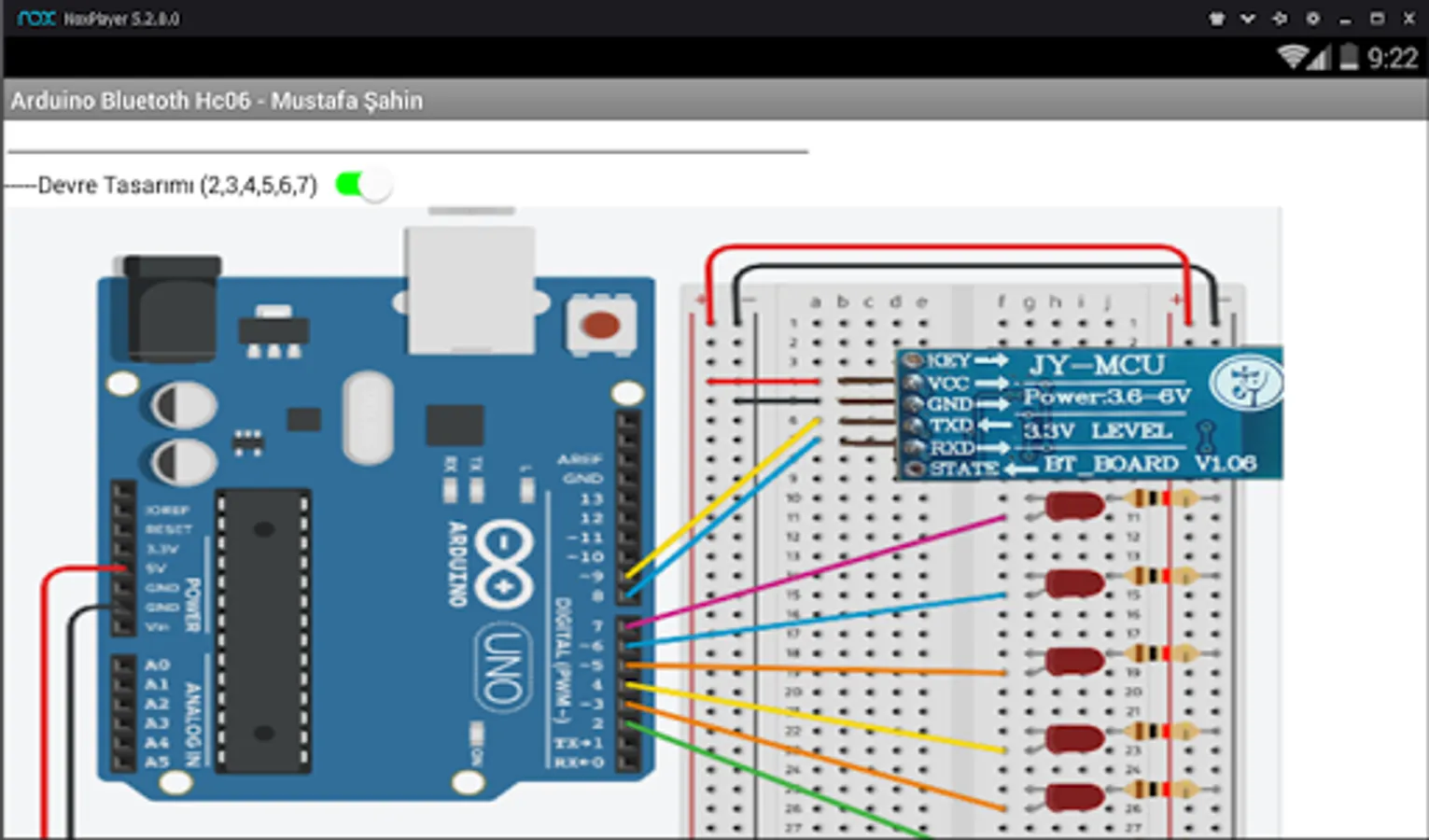1429x840 pixels.
Task: Click the 'VCC' pin label on the module
Action: point(947,383)
